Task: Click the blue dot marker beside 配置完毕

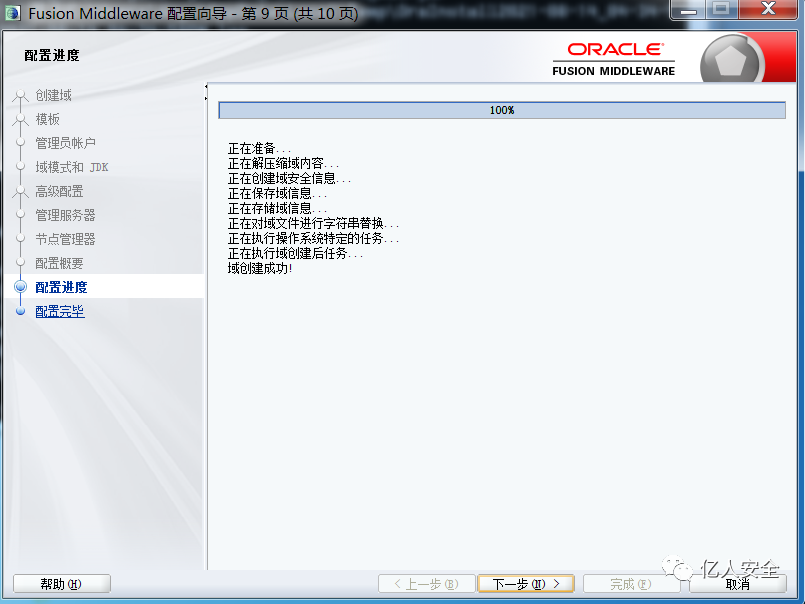Action: pyautogui.click(x=21, y=311)
